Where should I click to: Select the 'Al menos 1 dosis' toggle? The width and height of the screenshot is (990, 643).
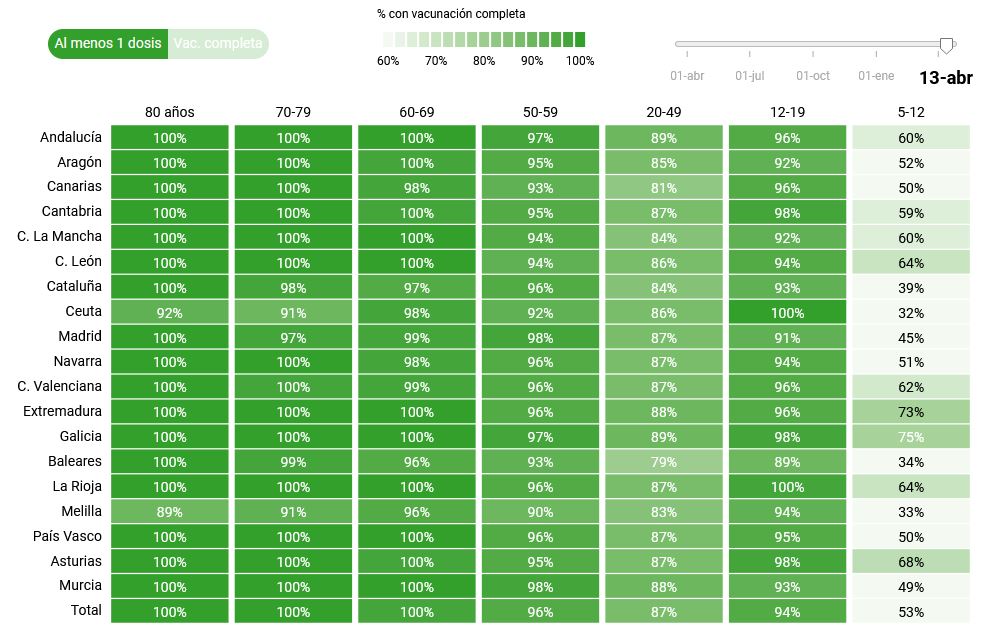(108, 44)
